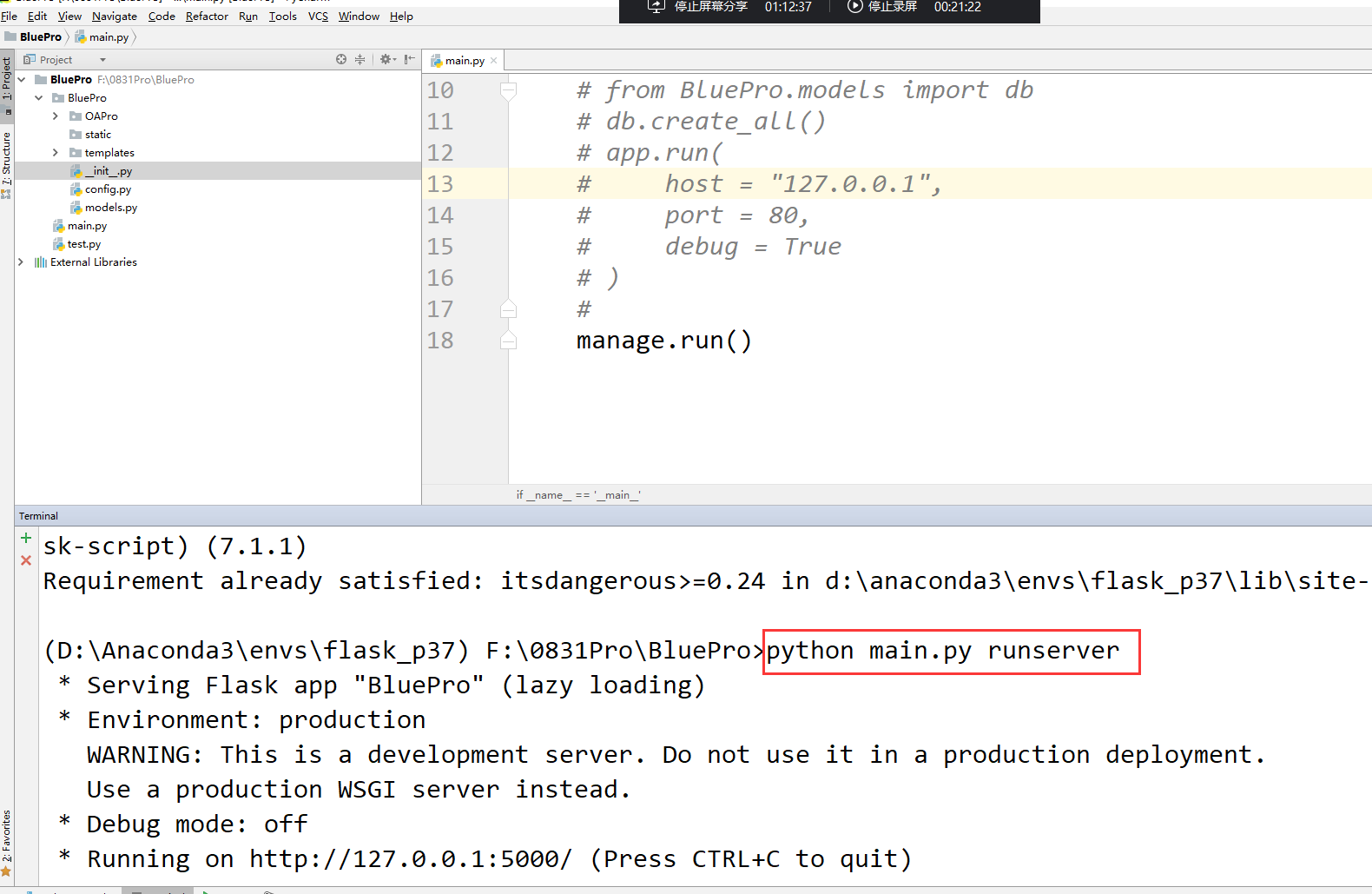The image size is (1372, 894).
Task: Click the commented debug = True line
Action: click(x=709, y=247)
